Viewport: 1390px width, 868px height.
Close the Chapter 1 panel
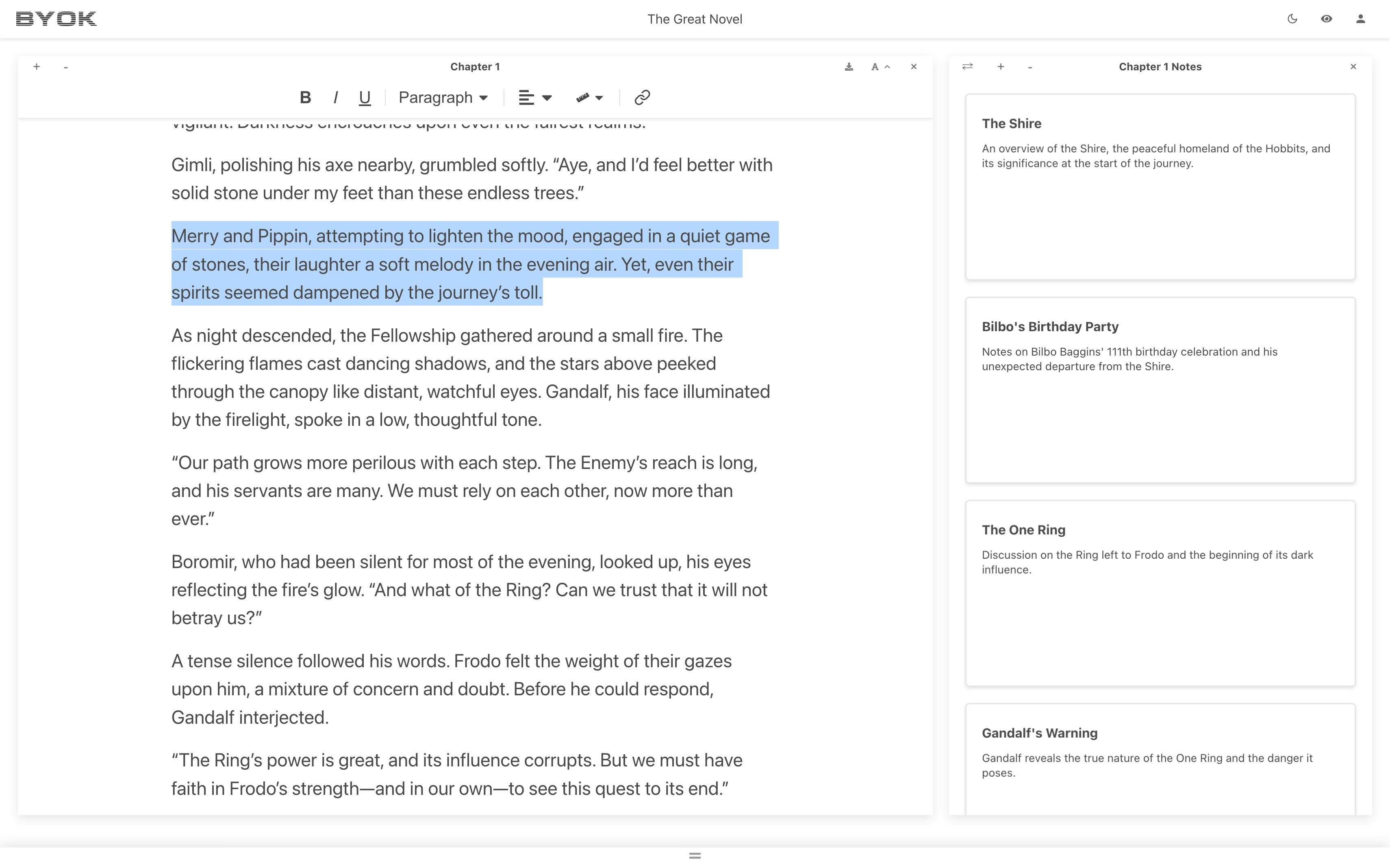point(914,67)
